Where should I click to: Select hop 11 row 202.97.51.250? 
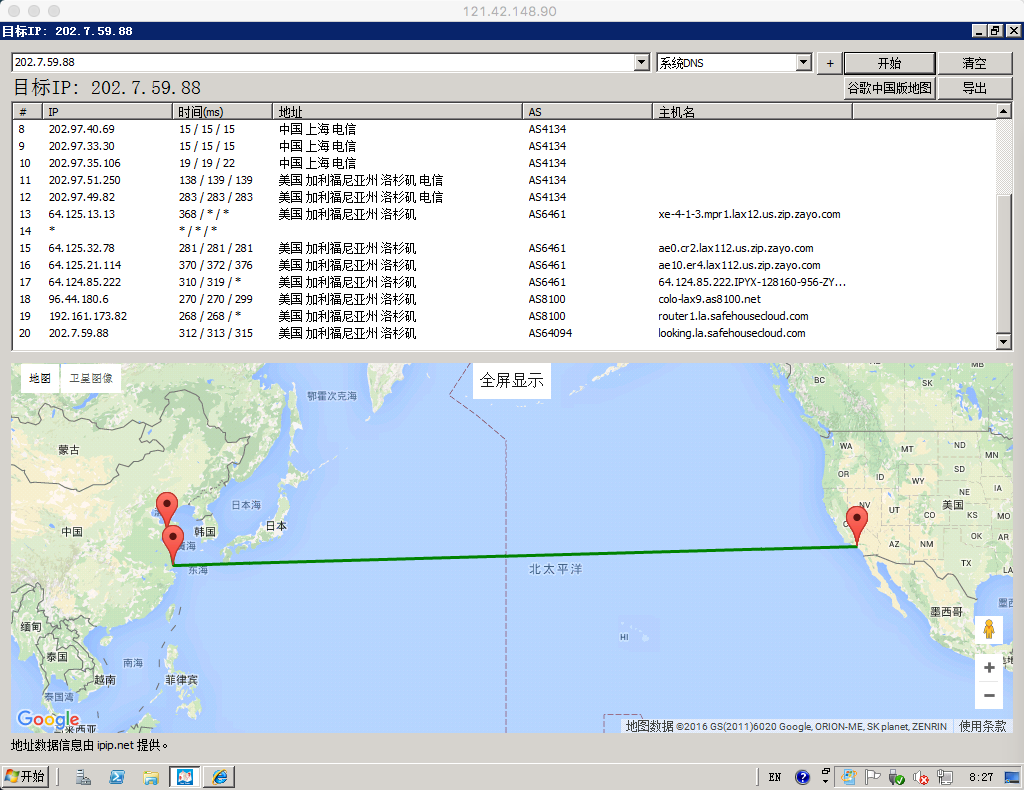pos(505,180)
